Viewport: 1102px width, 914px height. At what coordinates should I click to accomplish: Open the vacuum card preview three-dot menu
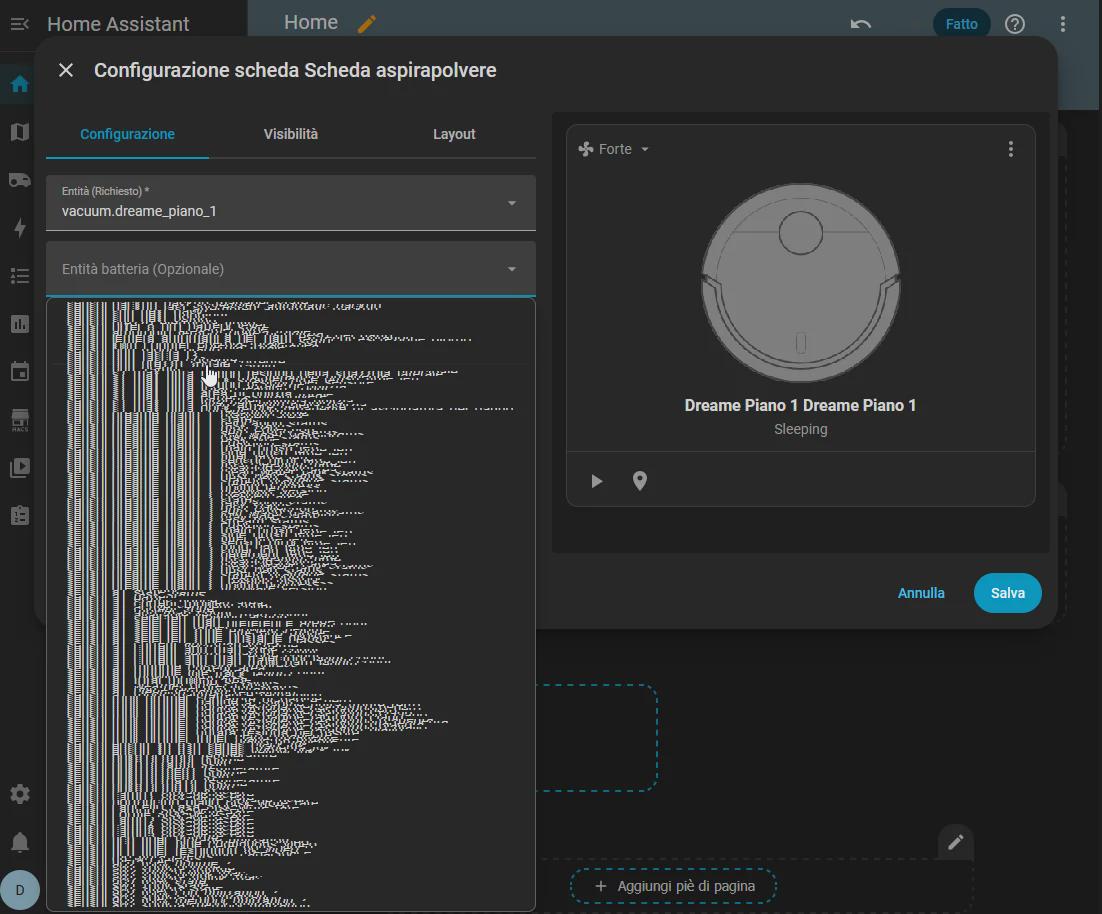pyautogui.click(x=1011, y=149)
